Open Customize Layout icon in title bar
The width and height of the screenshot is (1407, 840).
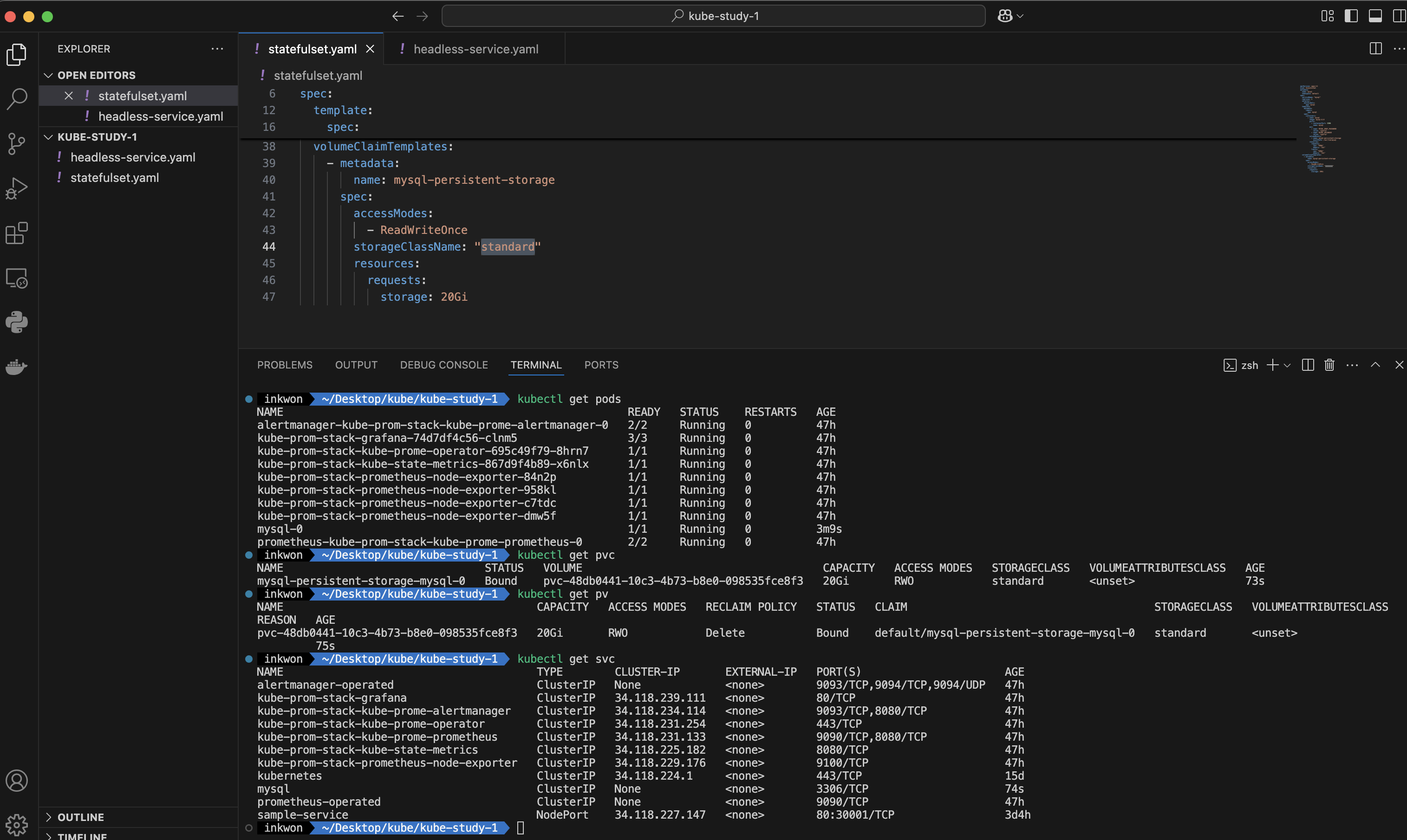[x=1327, y=16]
